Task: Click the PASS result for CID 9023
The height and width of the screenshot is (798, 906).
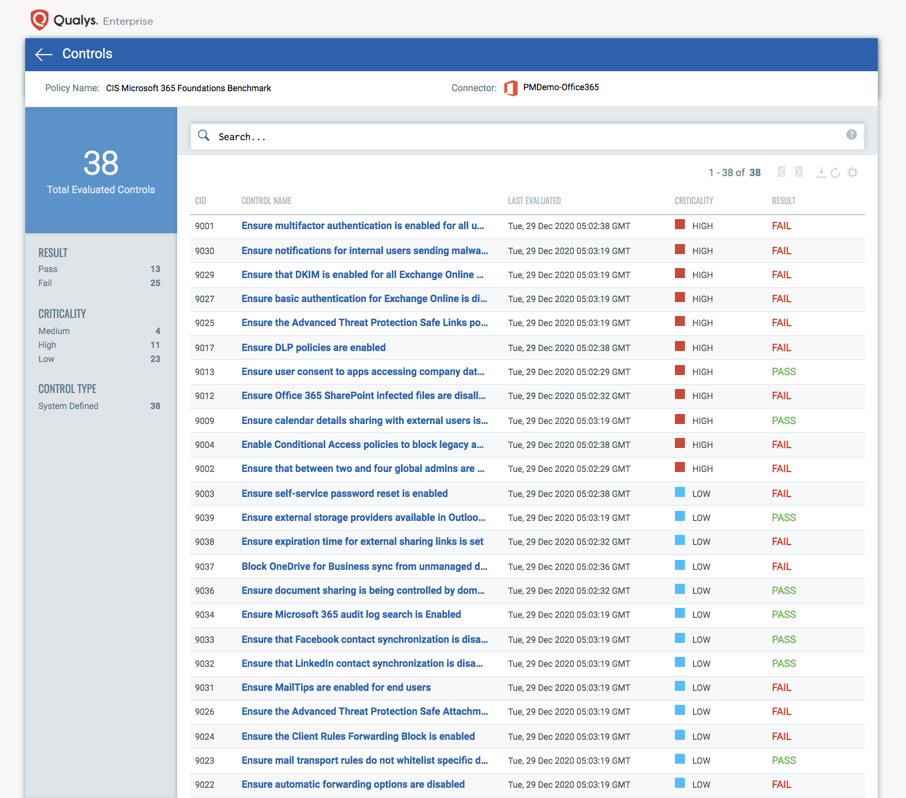Action: coord(784,761)
